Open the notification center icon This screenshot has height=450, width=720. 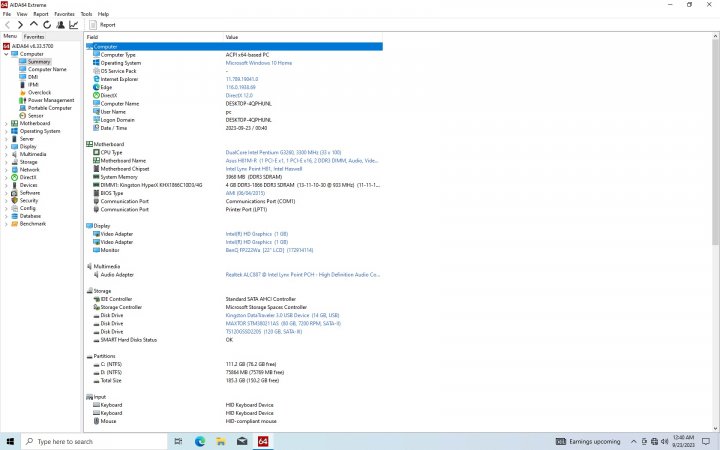pos(706,441)
